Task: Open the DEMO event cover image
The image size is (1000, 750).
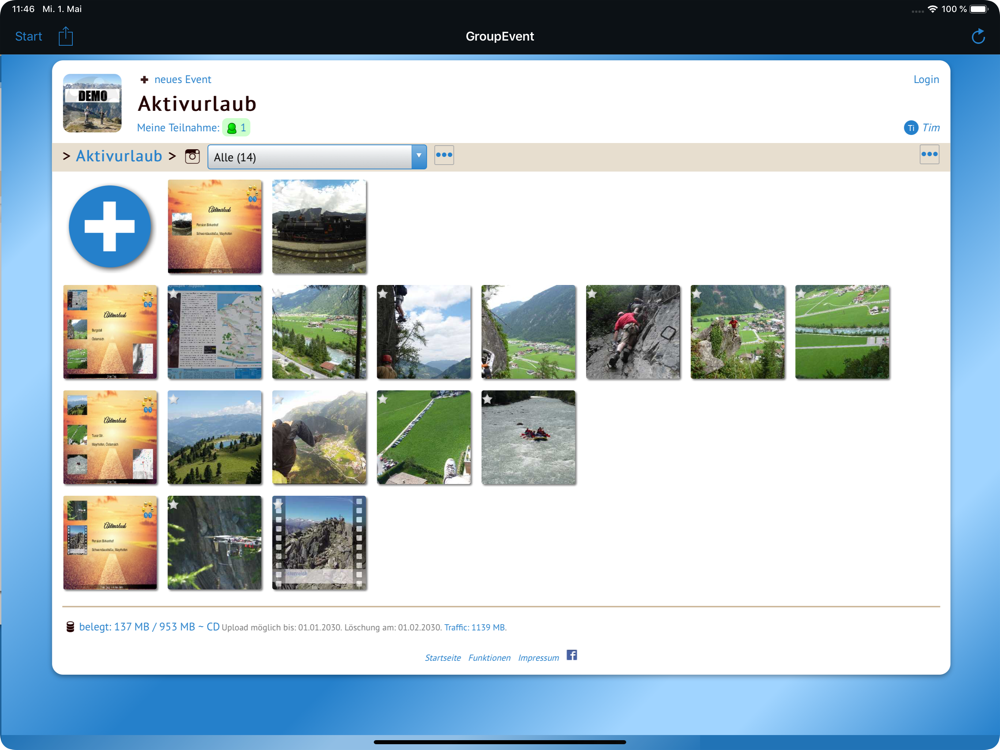Action: [x=92, y=103]
